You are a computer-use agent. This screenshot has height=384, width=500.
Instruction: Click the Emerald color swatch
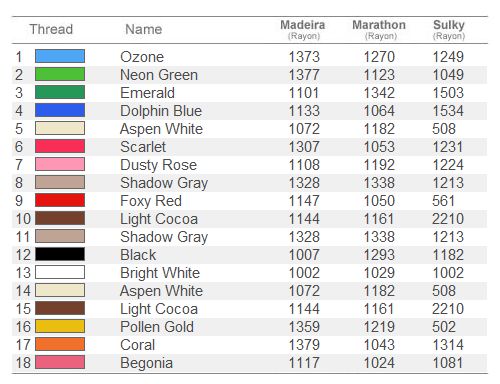pyautogui.click(x=60, y=92)
